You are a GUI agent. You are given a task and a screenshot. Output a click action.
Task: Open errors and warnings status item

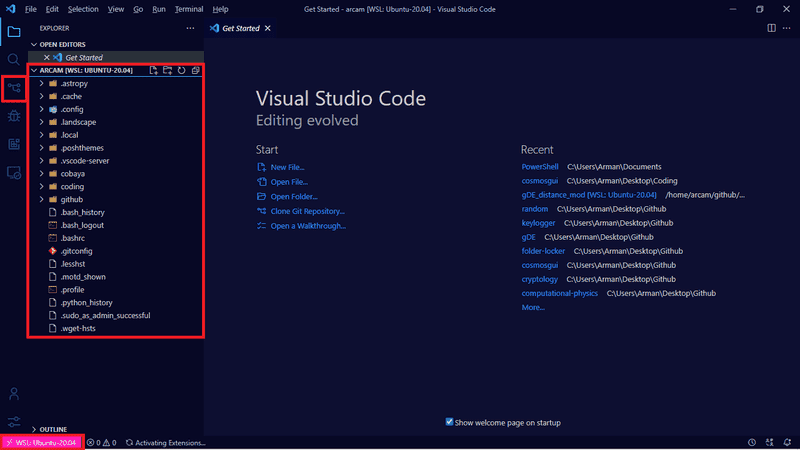pyautogui.click(x=102, y=443)
